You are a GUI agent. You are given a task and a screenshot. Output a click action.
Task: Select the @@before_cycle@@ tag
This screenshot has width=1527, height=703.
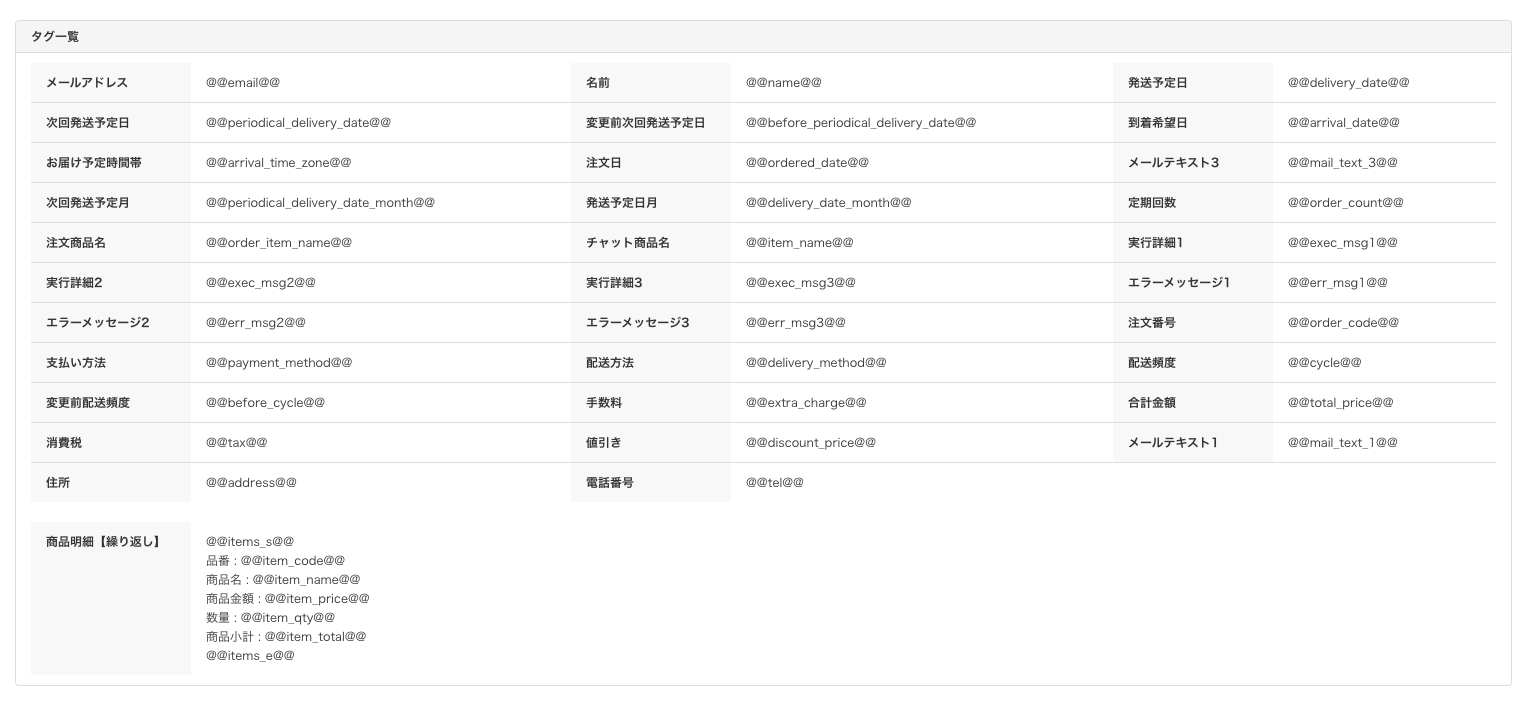point(265,403)
